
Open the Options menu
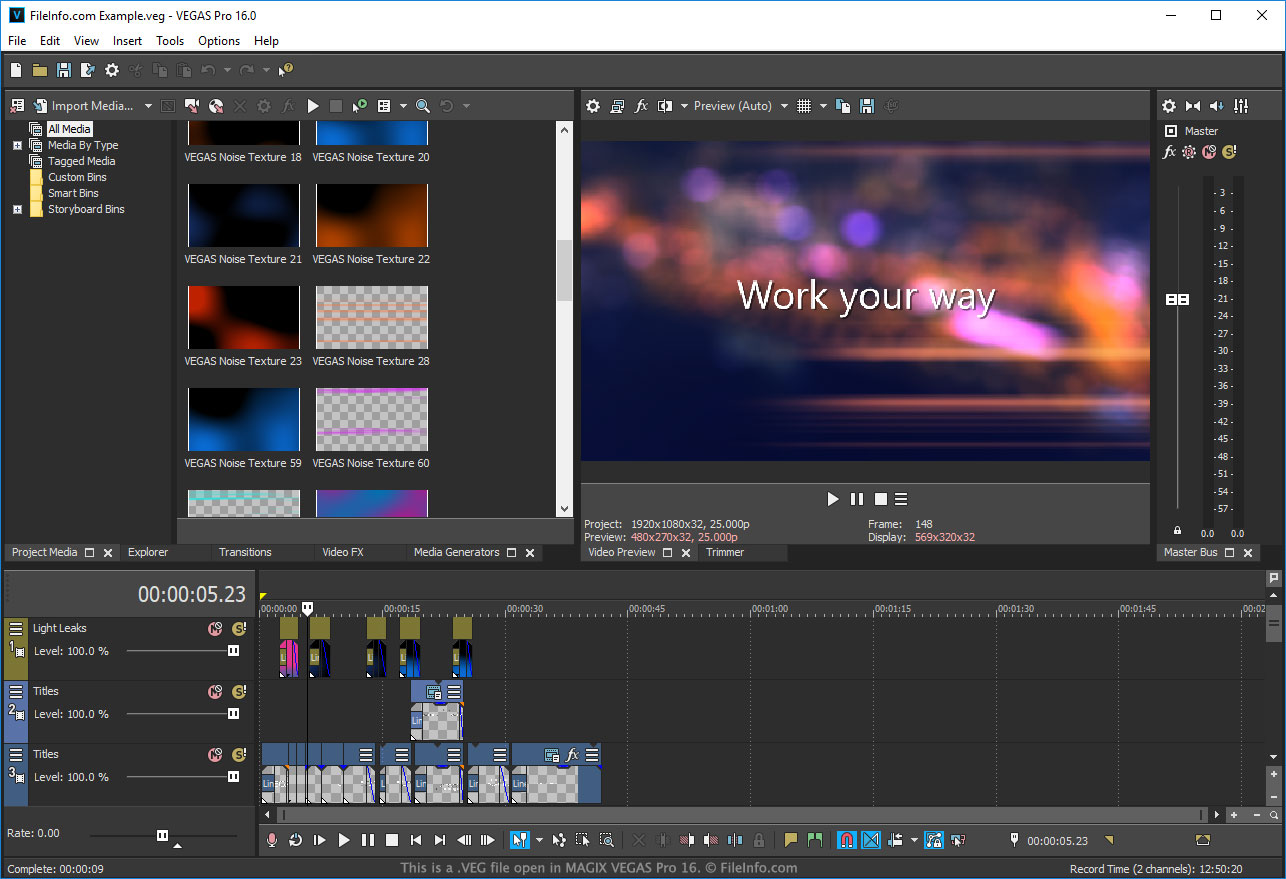(219, 41)
